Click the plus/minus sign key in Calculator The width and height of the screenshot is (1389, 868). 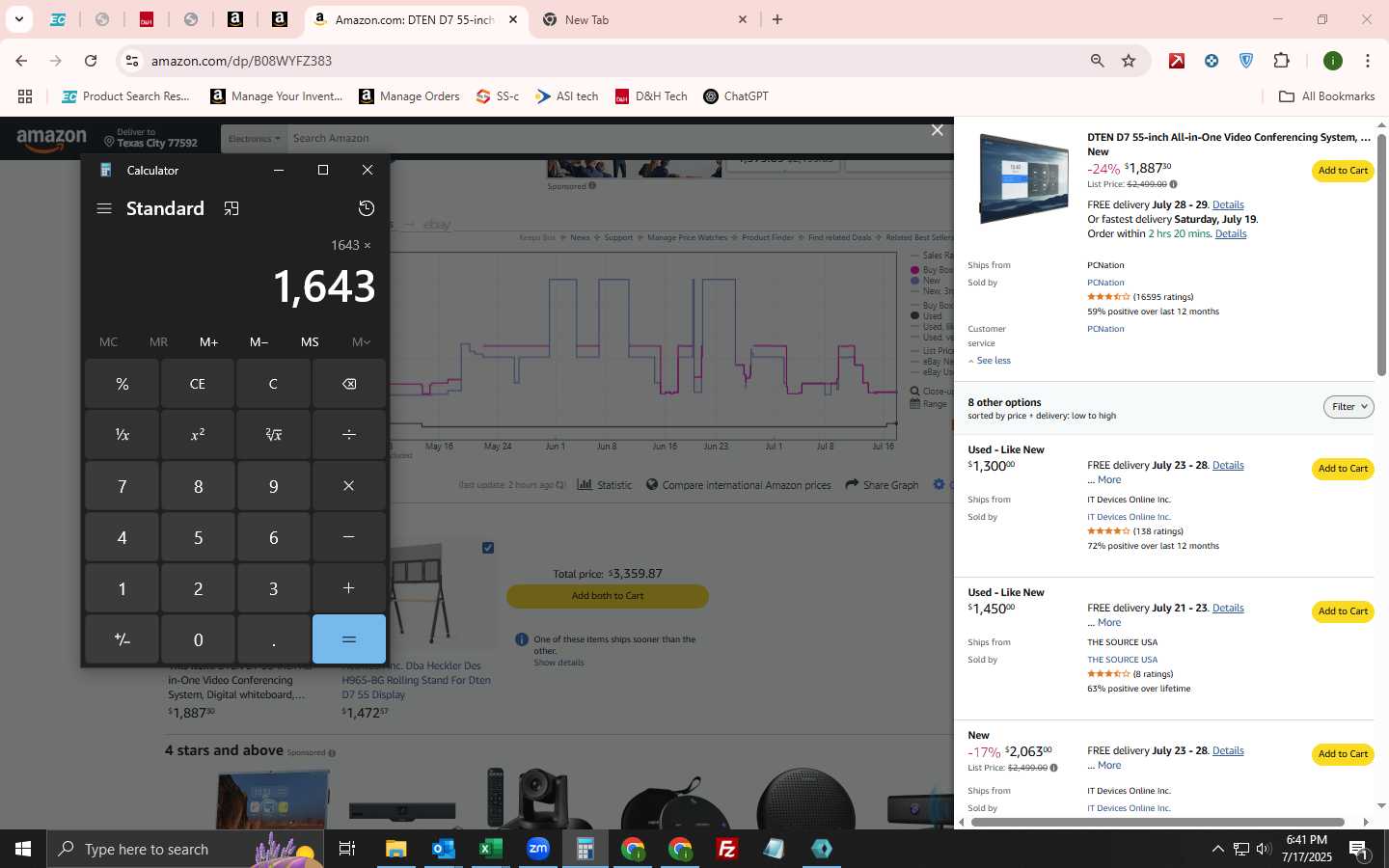click(x=122, y=639)
